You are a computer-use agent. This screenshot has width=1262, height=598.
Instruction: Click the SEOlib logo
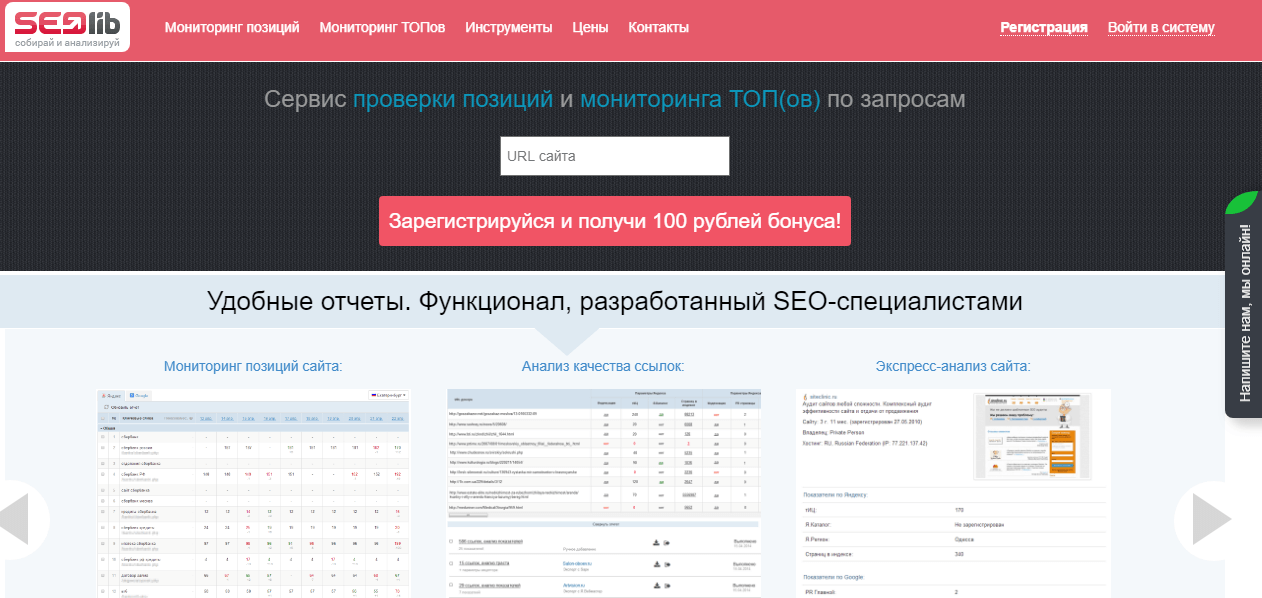click(x=67, y=27)
